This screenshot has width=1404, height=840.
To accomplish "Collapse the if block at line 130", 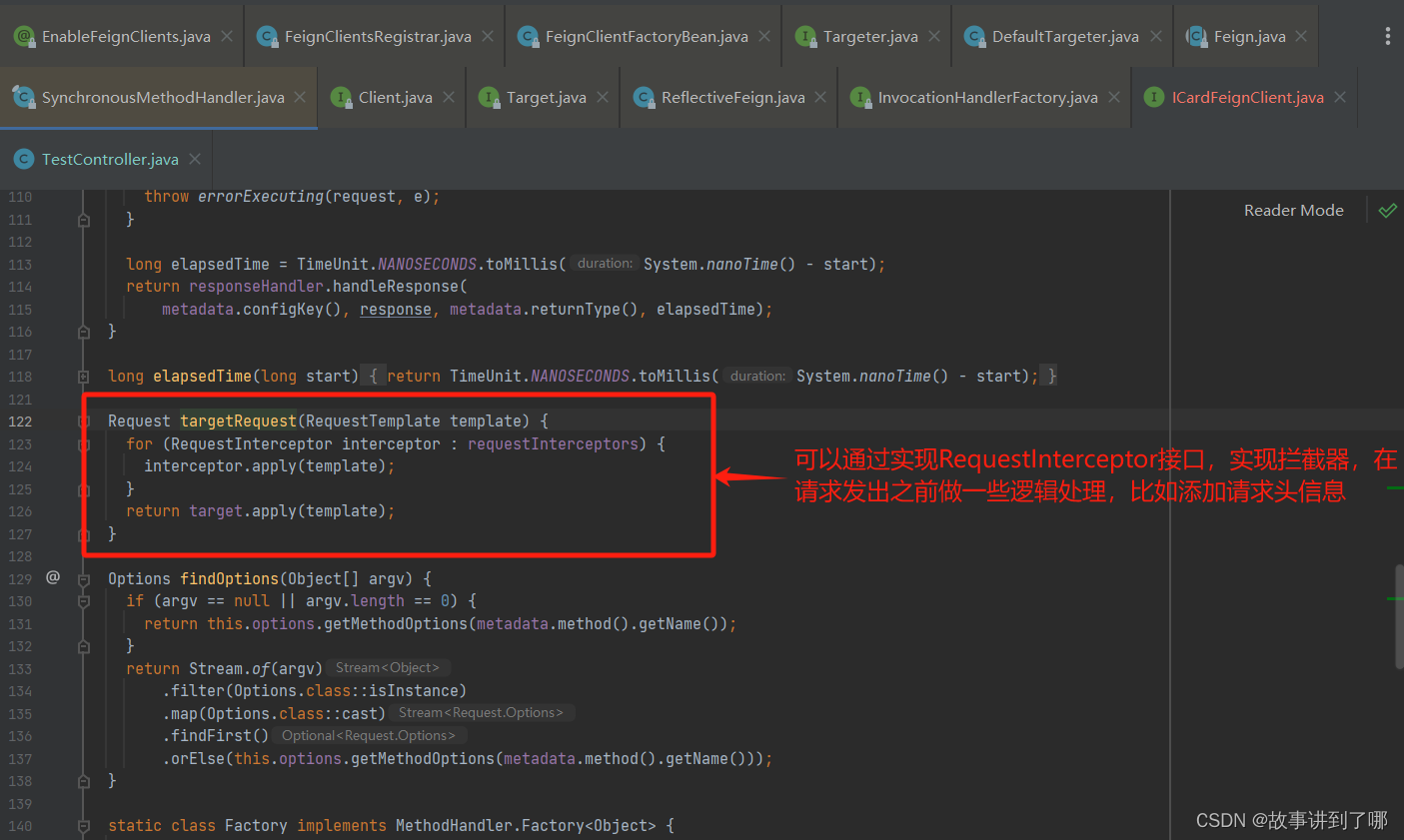I will (84, 601).
